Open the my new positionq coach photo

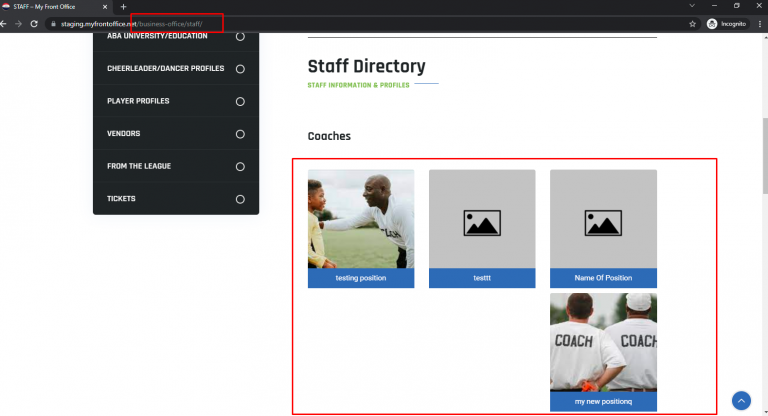click(603, 342)
